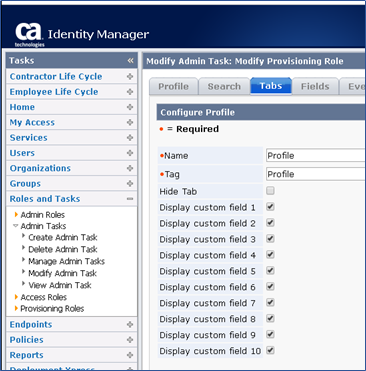Image resolution: width=366 pixels, height=371 pixels.
Task: Click the Name input field
Action: coord(316,156)
